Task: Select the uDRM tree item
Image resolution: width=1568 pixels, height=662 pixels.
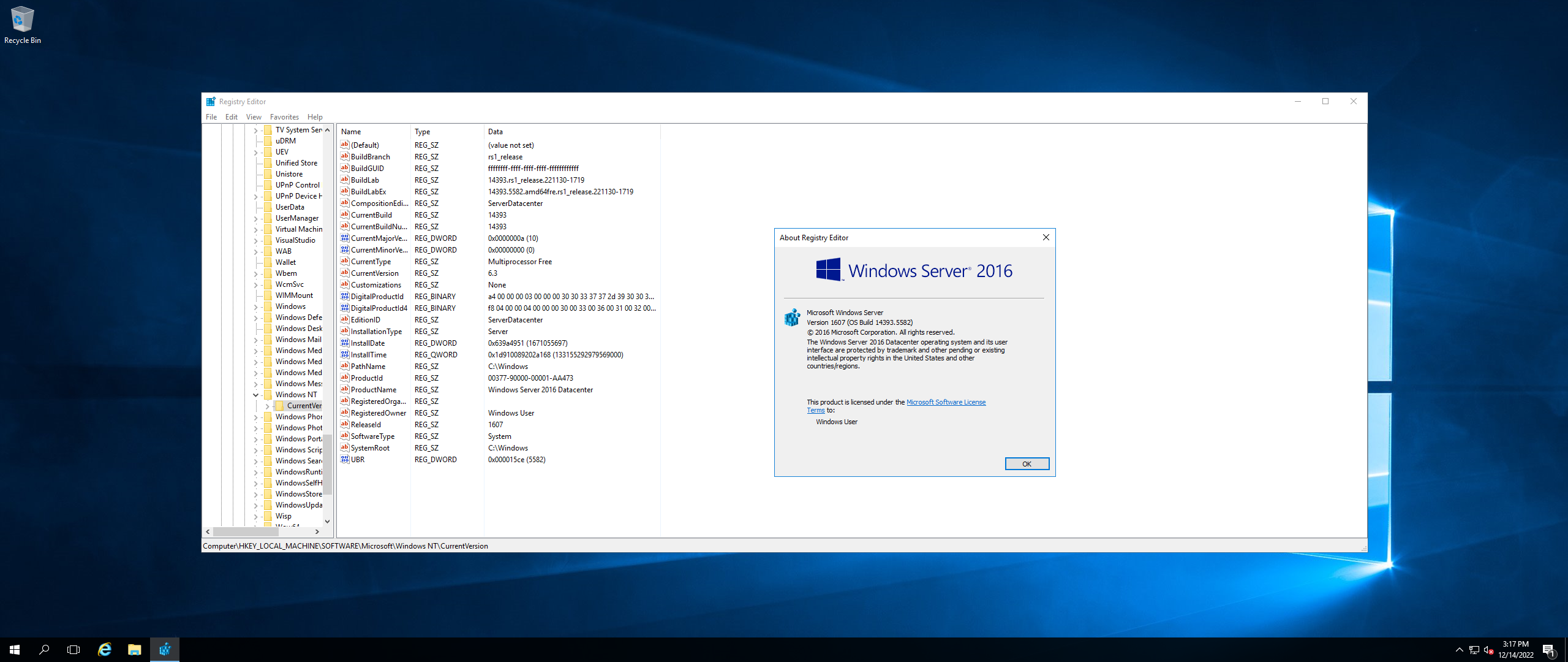Action: pos(285,141)
